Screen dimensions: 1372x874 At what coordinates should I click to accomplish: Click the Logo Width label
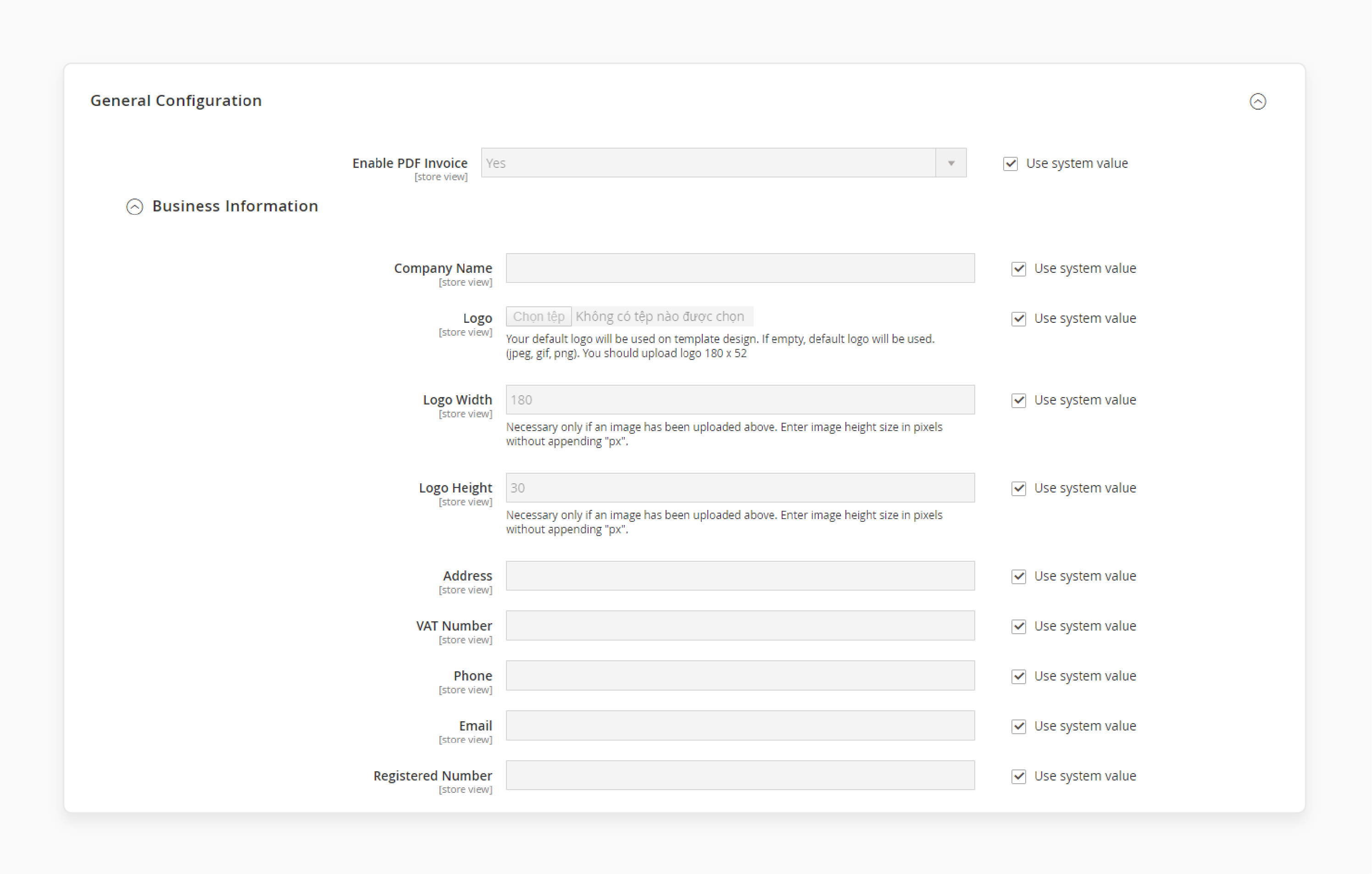[x=457, y=400]
